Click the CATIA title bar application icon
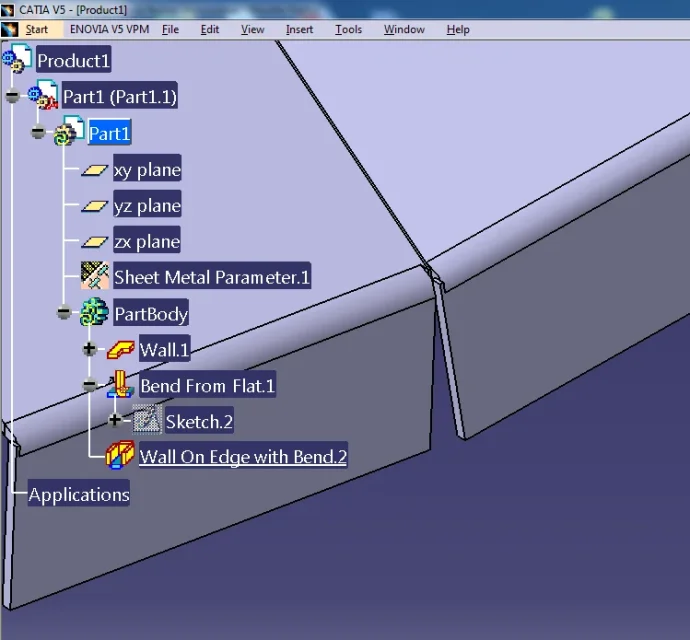690x640 pixels. (7, 10)
